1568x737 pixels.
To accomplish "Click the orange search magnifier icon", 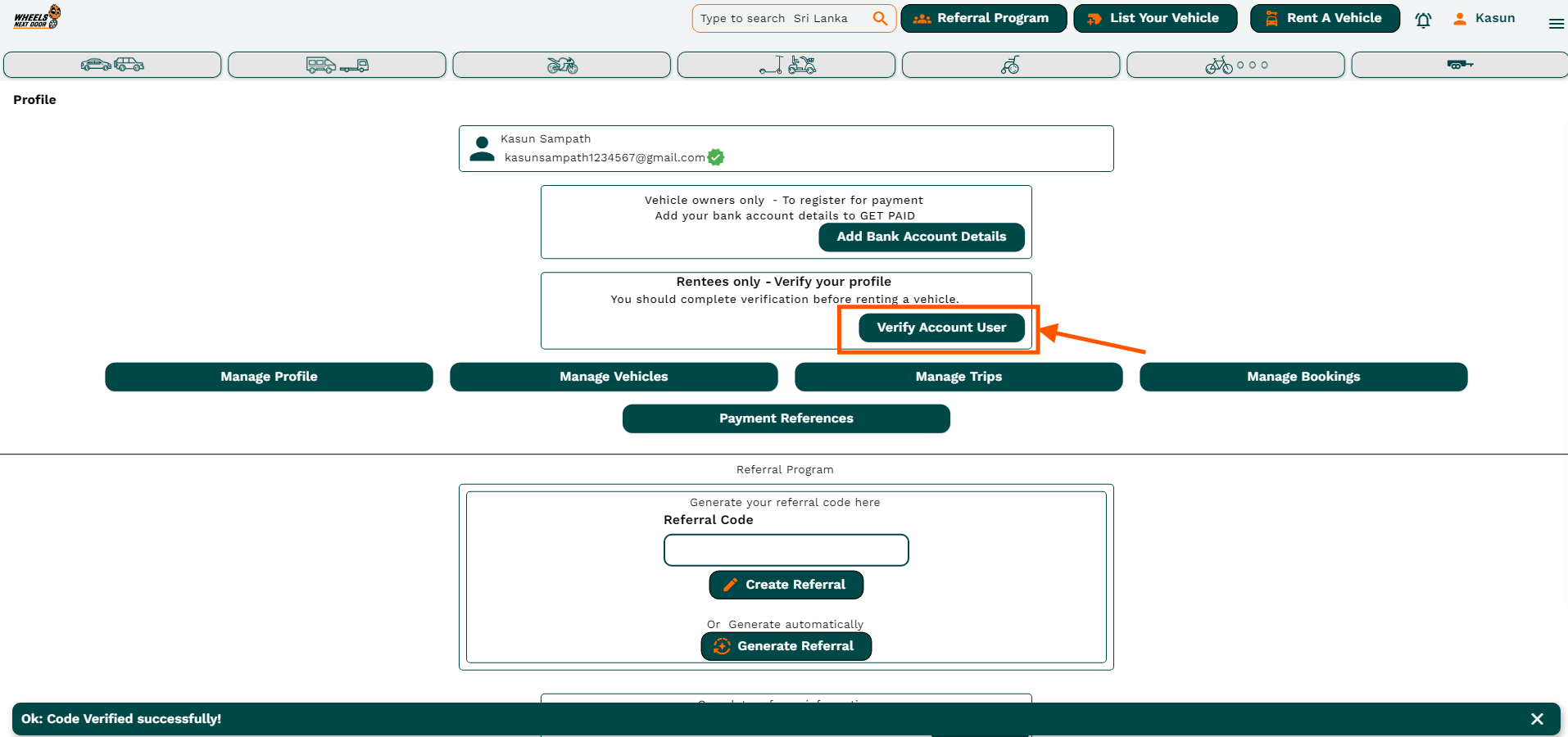I will click(x=880, y=18).
